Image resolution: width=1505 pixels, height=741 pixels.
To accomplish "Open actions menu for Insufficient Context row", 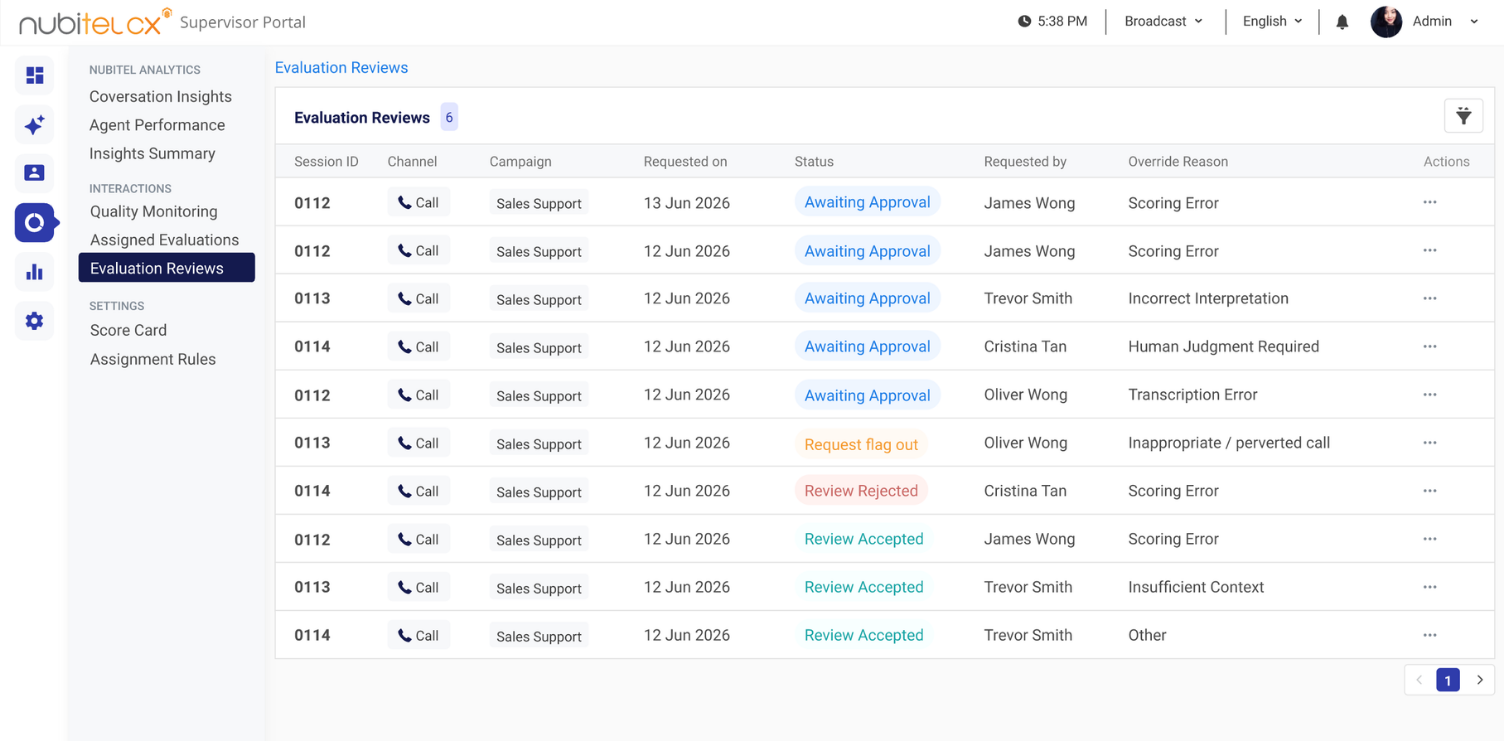I will pos(1430,587).
